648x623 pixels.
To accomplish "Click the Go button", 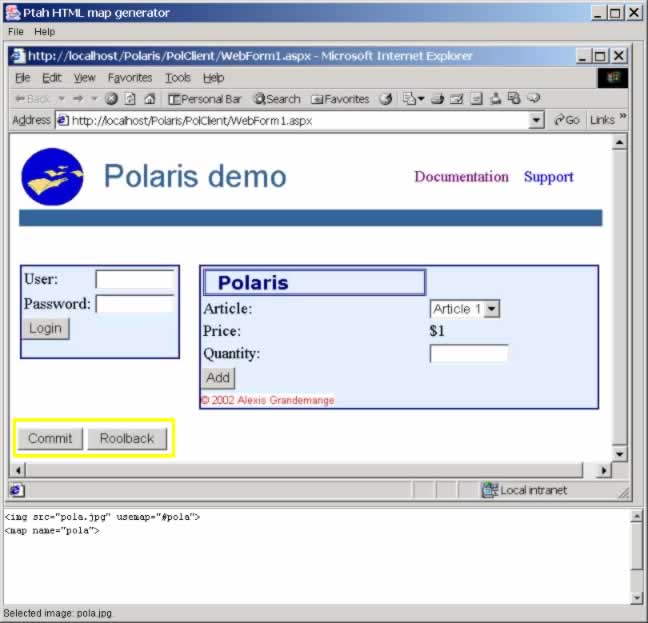I will 567,120.
